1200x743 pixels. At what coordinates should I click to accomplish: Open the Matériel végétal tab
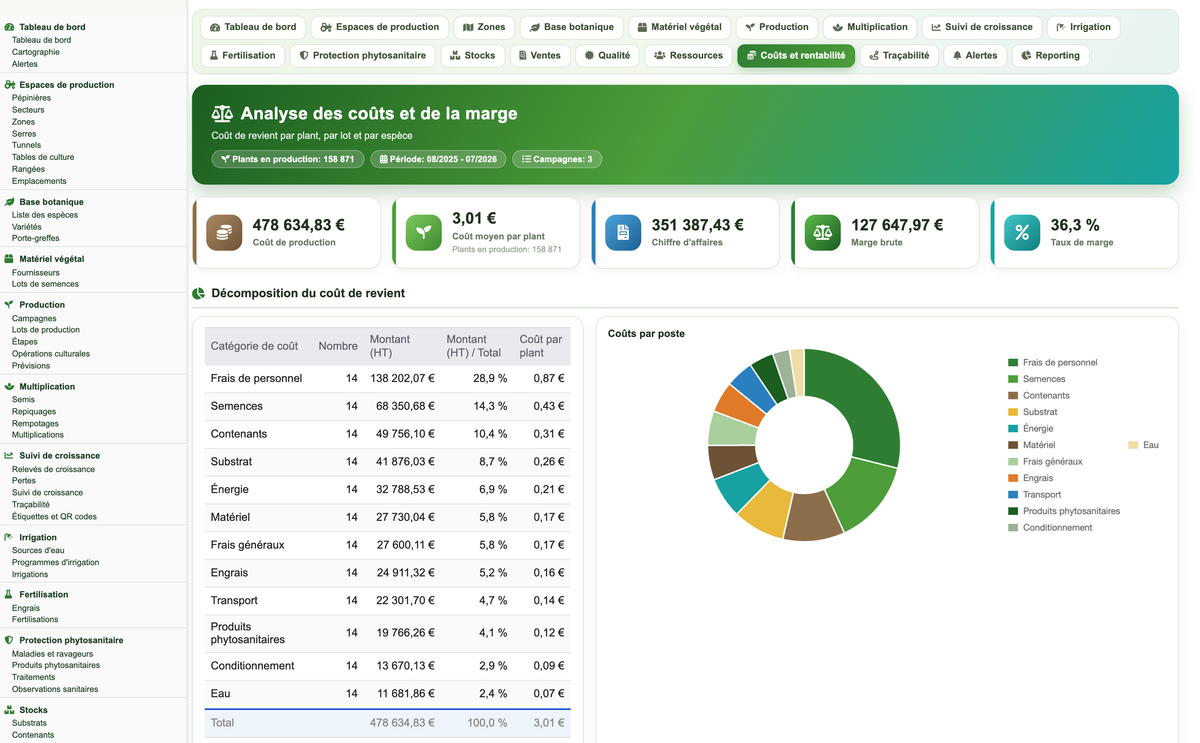click(x=679, y=27)
